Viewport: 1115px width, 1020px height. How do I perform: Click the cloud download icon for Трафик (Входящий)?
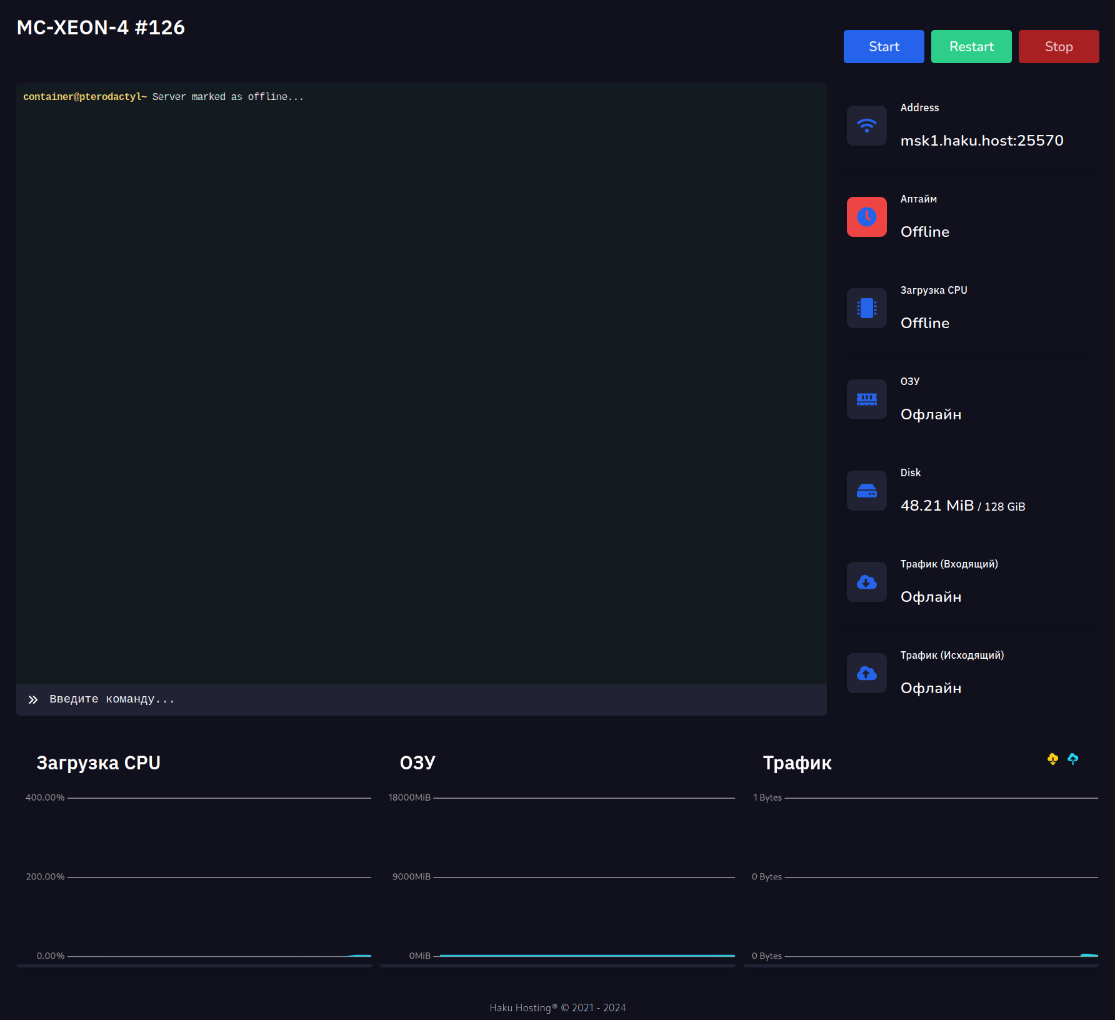(867, 582)
